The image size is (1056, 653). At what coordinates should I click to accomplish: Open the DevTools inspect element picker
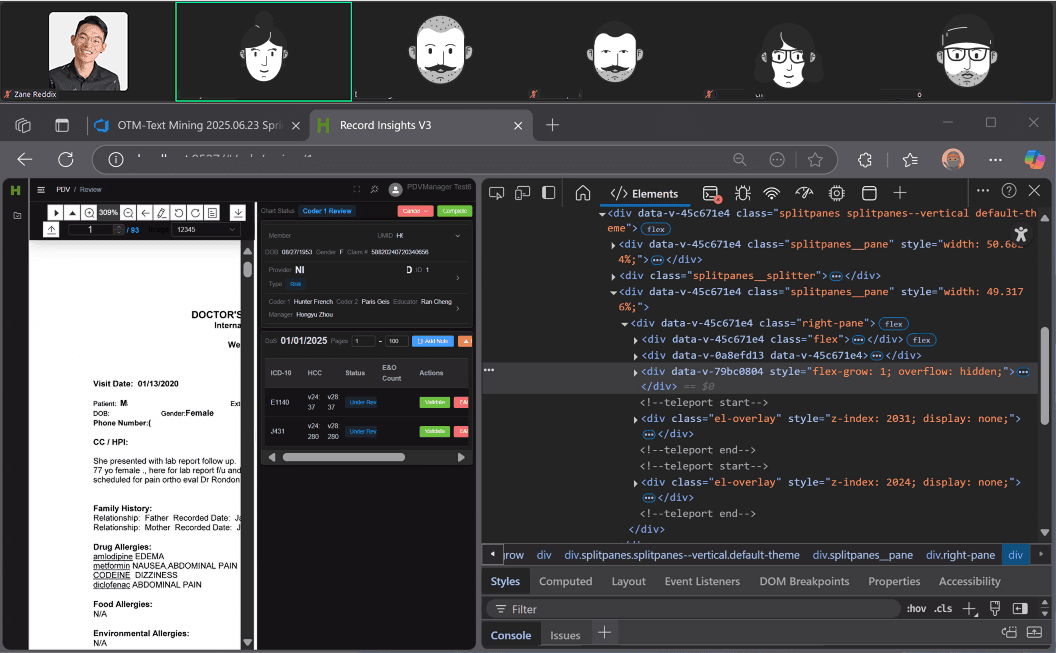[496, 193]
